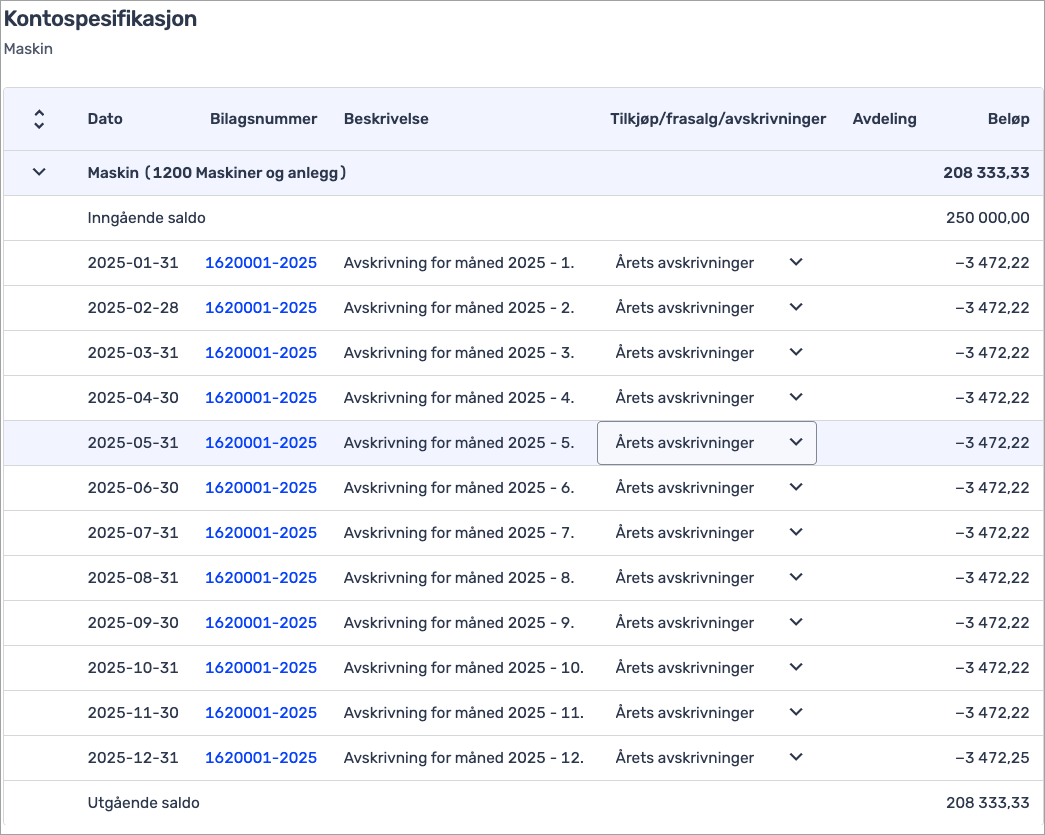Collapse the Maskin (1200 Maskiner og anlegg) group

(39, 172)
